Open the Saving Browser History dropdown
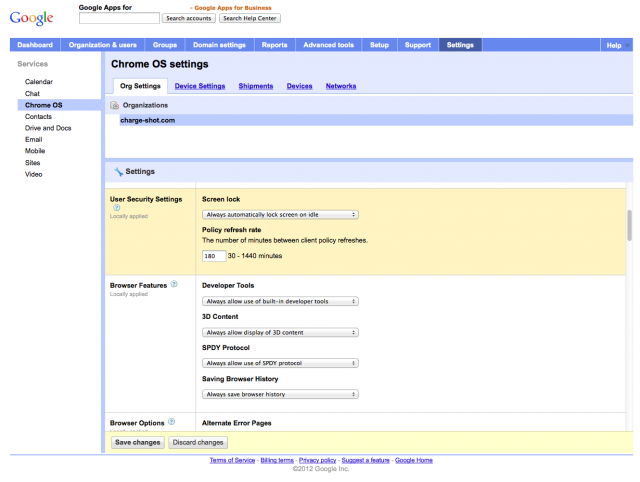This screenshot has height=482, width=640. [x=280, y=394]
